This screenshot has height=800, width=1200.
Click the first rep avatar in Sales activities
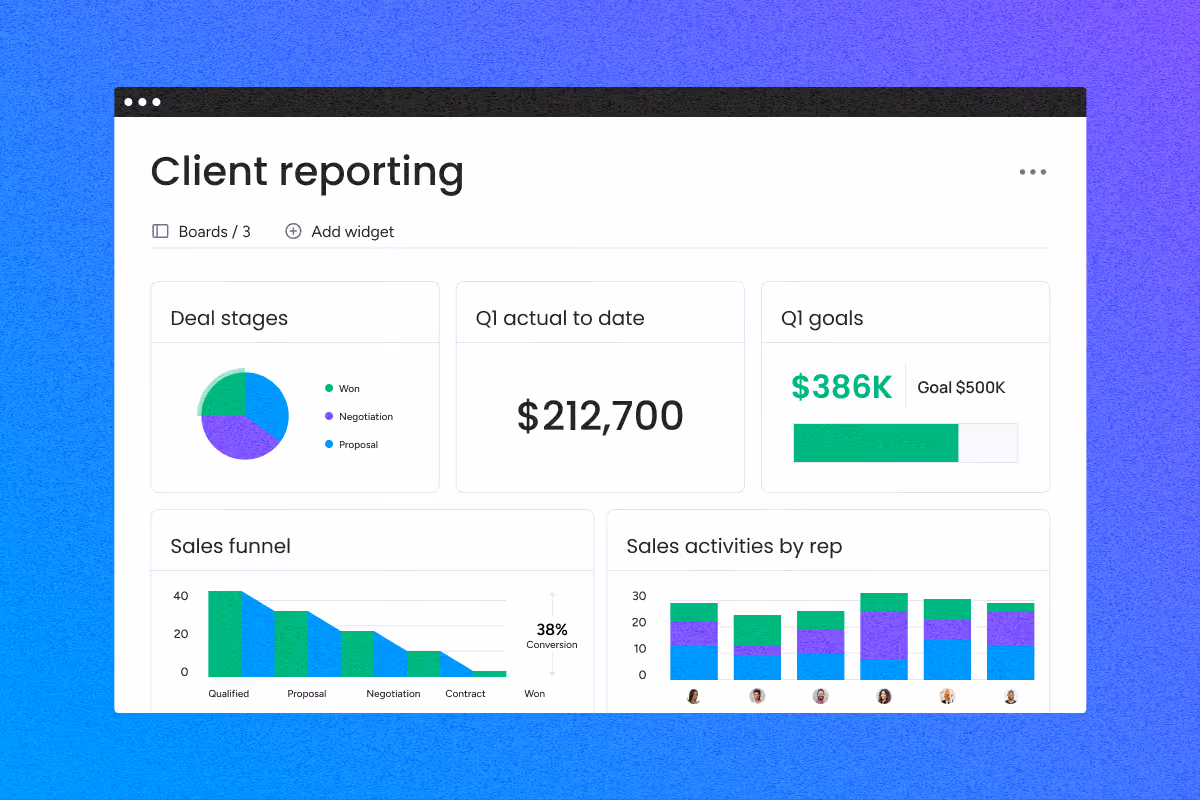tap(694, 696)
